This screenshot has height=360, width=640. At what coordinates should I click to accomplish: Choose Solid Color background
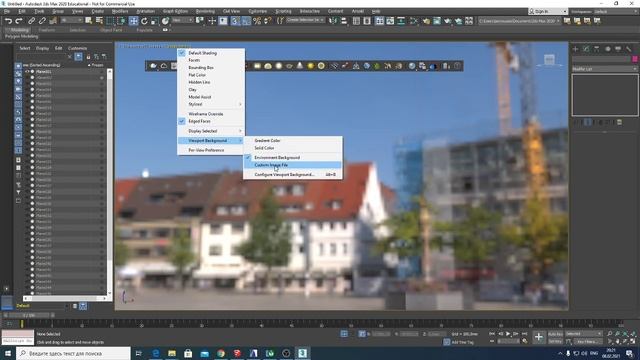click(293, 148)
